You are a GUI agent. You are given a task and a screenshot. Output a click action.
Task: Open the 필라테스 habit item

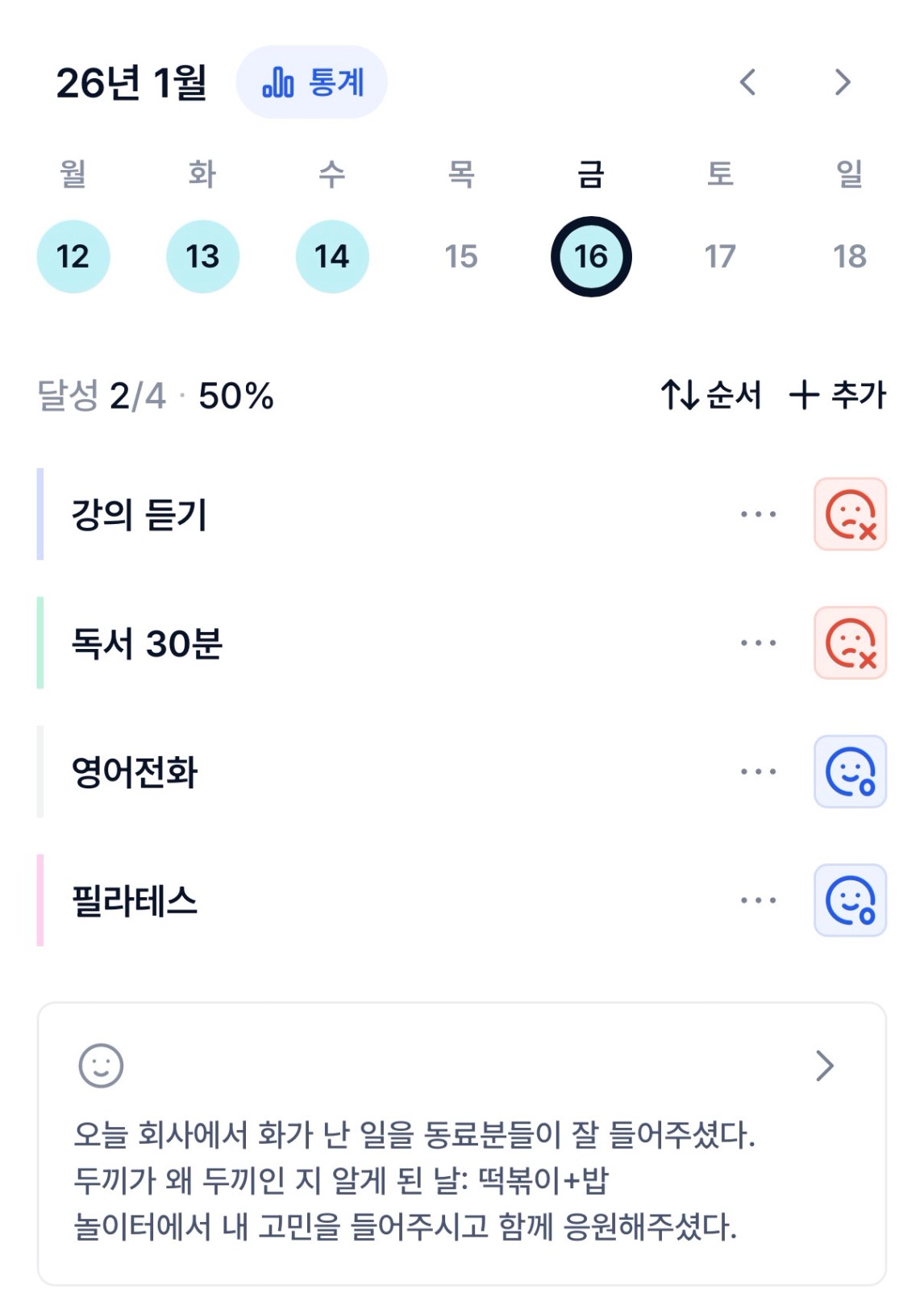pyautogui.click(x=135, y=900)
